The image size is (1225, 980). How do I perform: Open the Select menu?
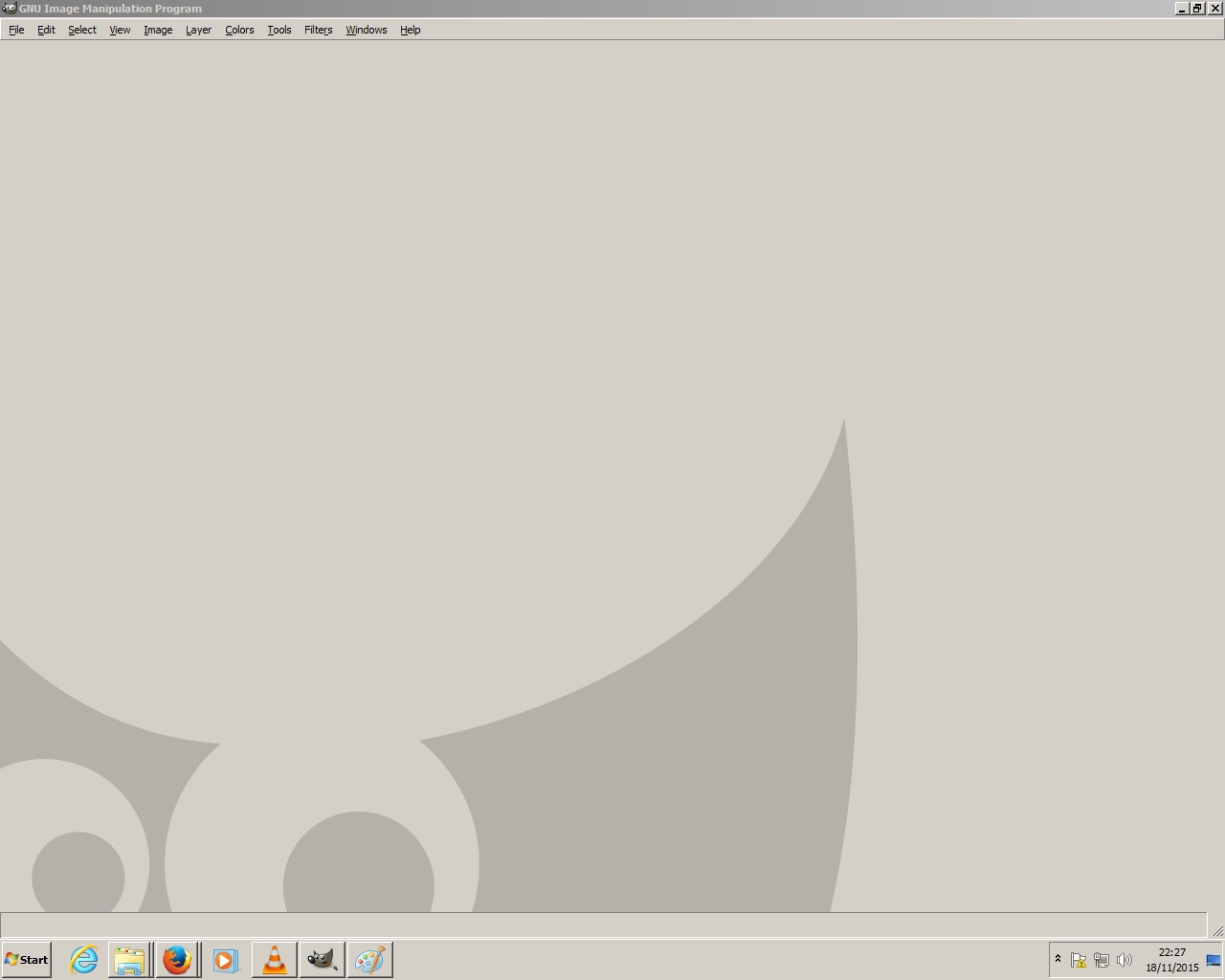click(x=82, y=30)
